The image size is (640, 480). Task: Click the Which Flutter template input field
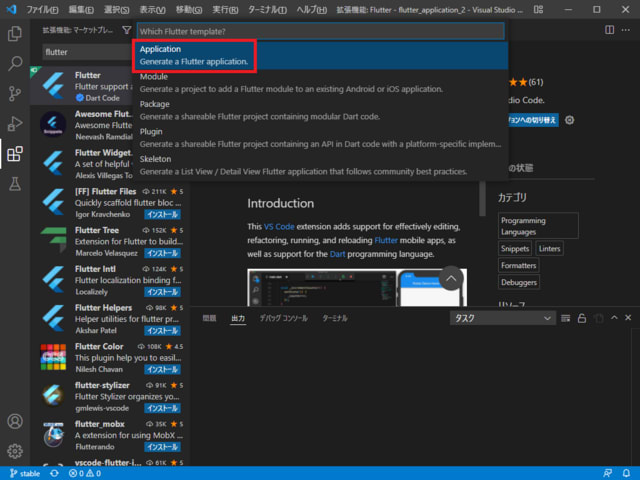click(x=320, y=31)
